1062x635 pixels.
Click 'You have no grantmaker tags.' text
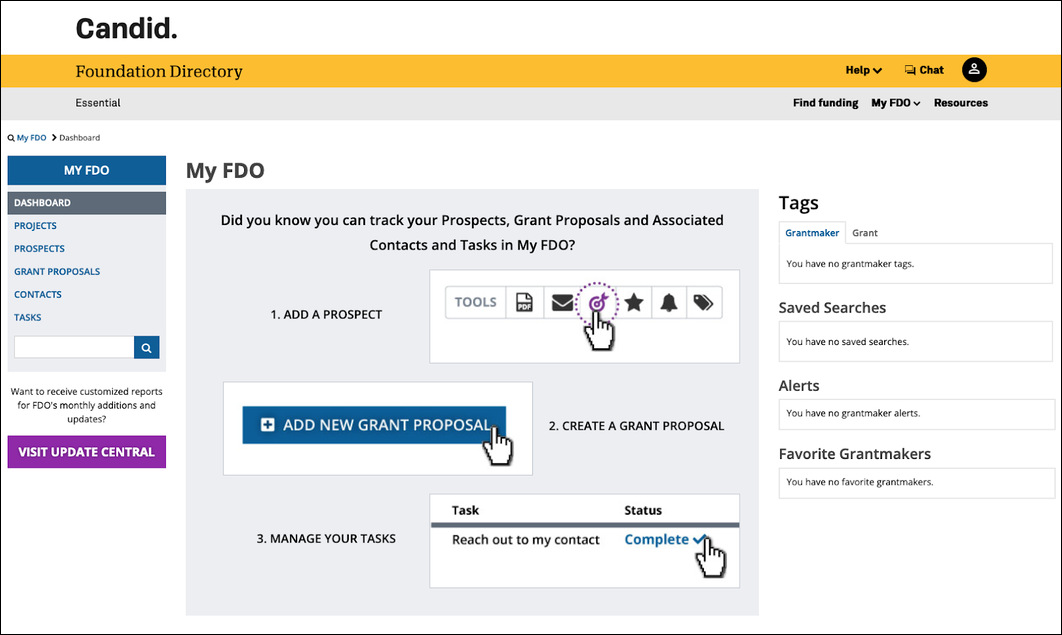(850, 264)
